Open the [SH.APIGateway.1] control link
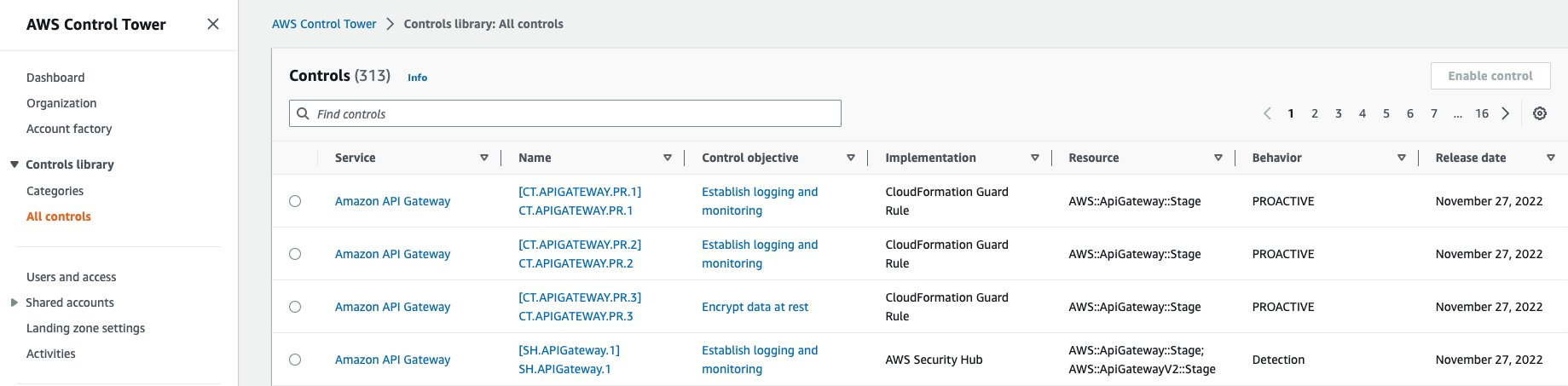 pos(569,360)
